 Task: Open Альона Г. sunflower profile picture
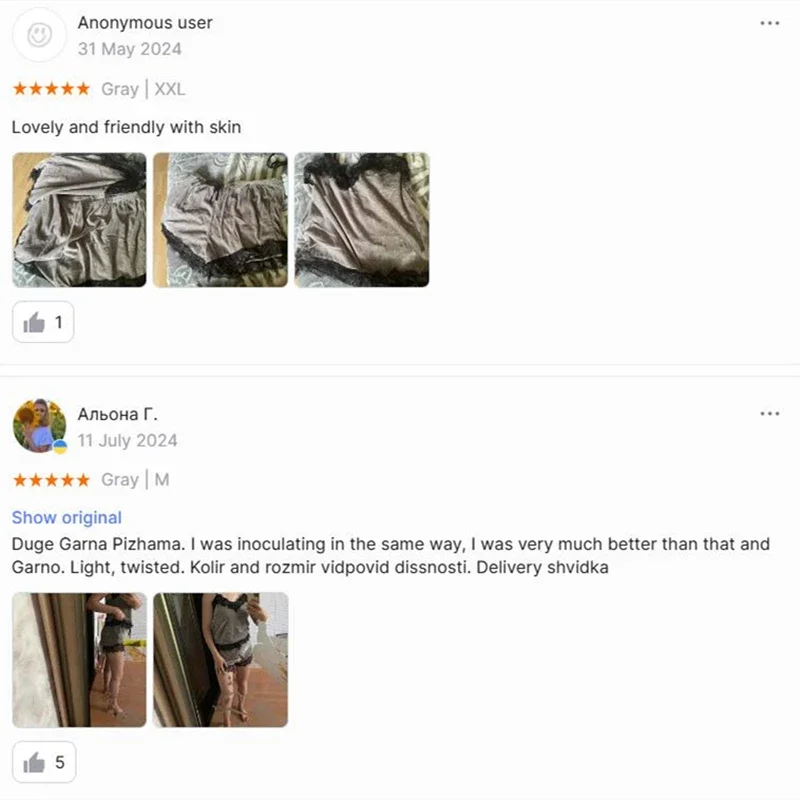(39, 426)
